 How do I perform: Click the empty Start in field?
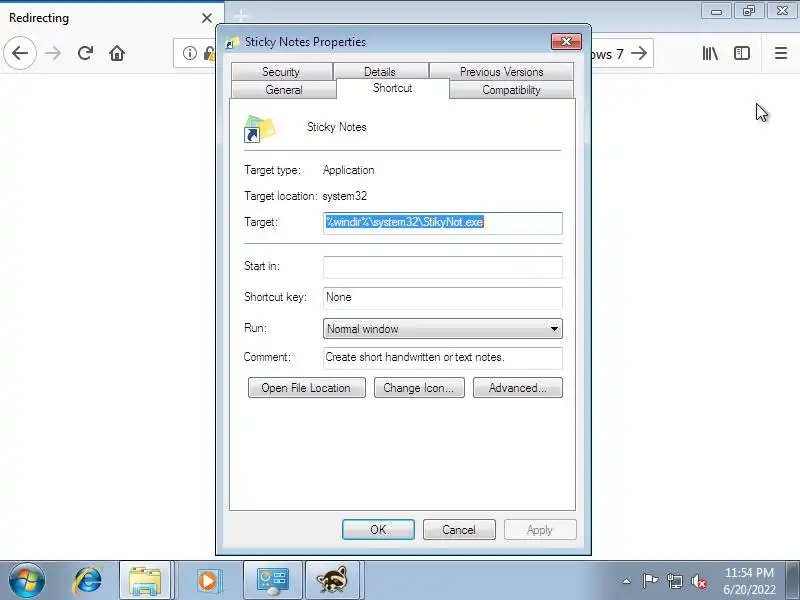point(443,267)
